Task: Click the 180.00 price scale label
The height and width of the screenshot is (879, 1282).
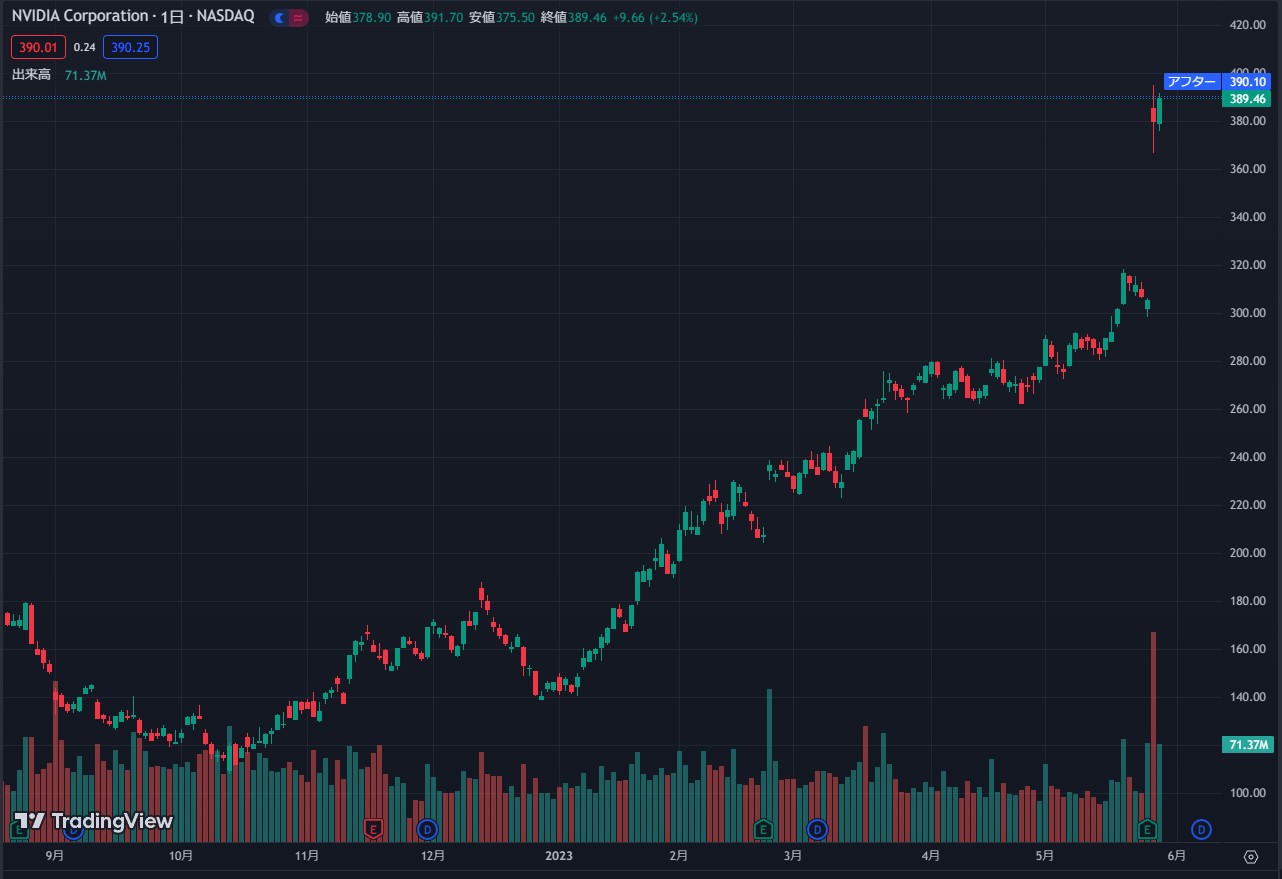Action: [x=1248, y=601]
